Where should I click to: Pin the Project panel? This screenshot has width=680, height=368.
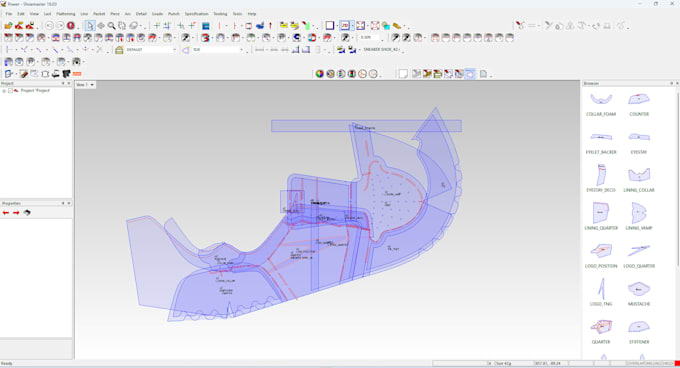click(63, 83)
